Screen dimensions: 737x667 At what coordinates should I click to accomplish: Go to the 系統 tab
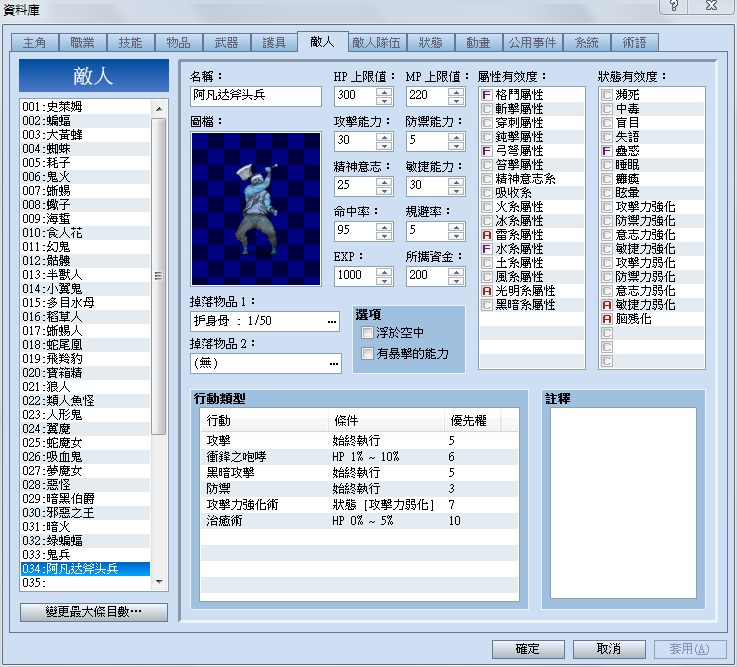tap(587, 43)
